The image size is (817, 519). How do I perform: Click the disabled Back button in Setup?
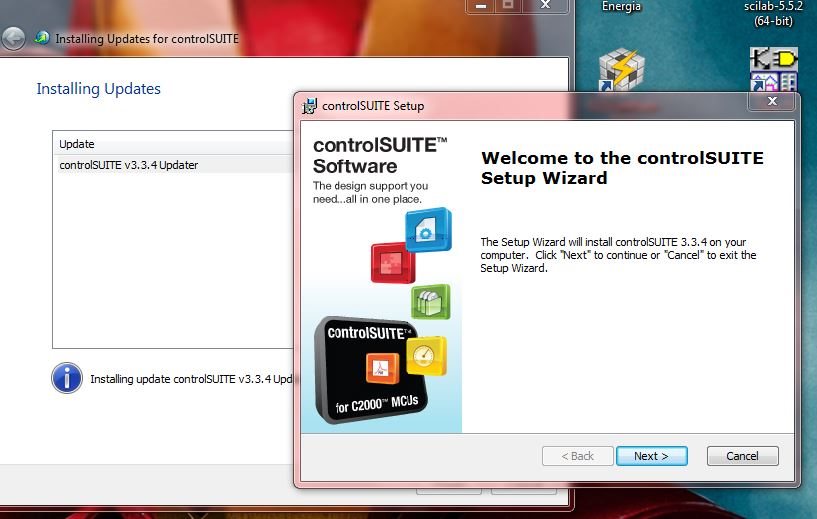point(577,456)
